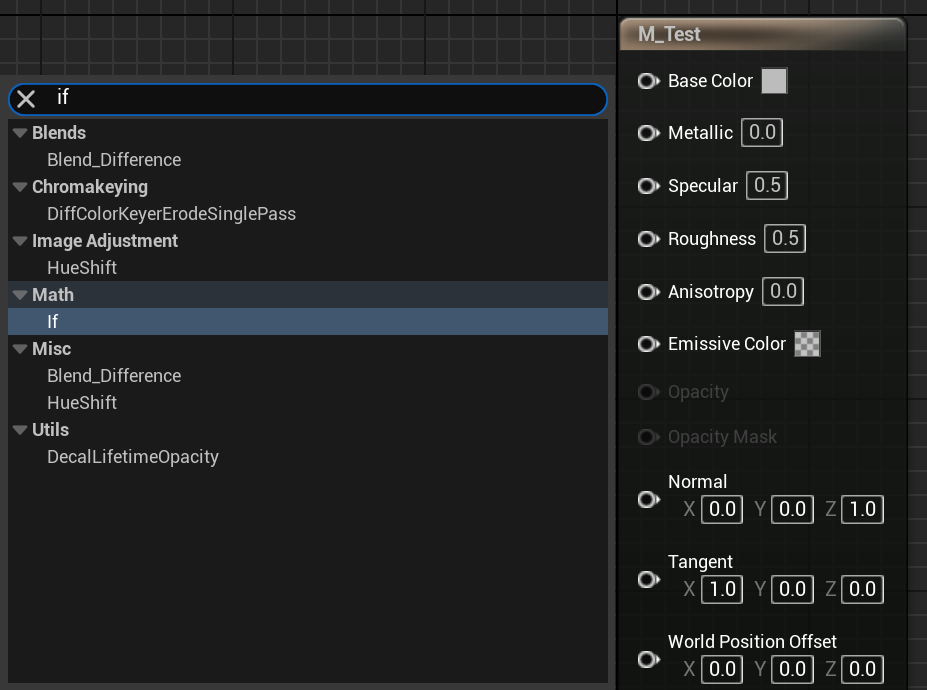The width and height of the screenshot is (927, 690).
Task: Click the Emissive Color input pin
Action: coord(648,344)
